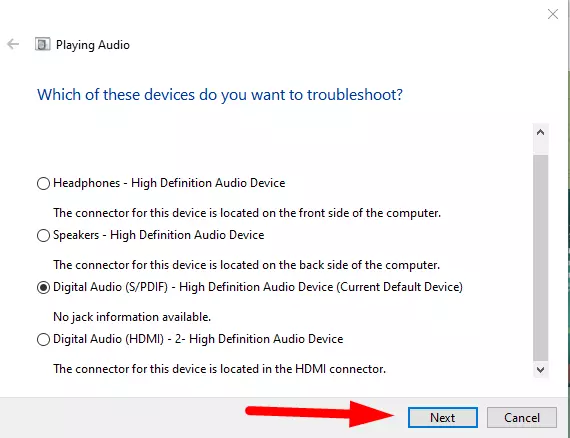Click the 'back side of the computer' description
Screen dimensions: 570x438
(246, 265)
